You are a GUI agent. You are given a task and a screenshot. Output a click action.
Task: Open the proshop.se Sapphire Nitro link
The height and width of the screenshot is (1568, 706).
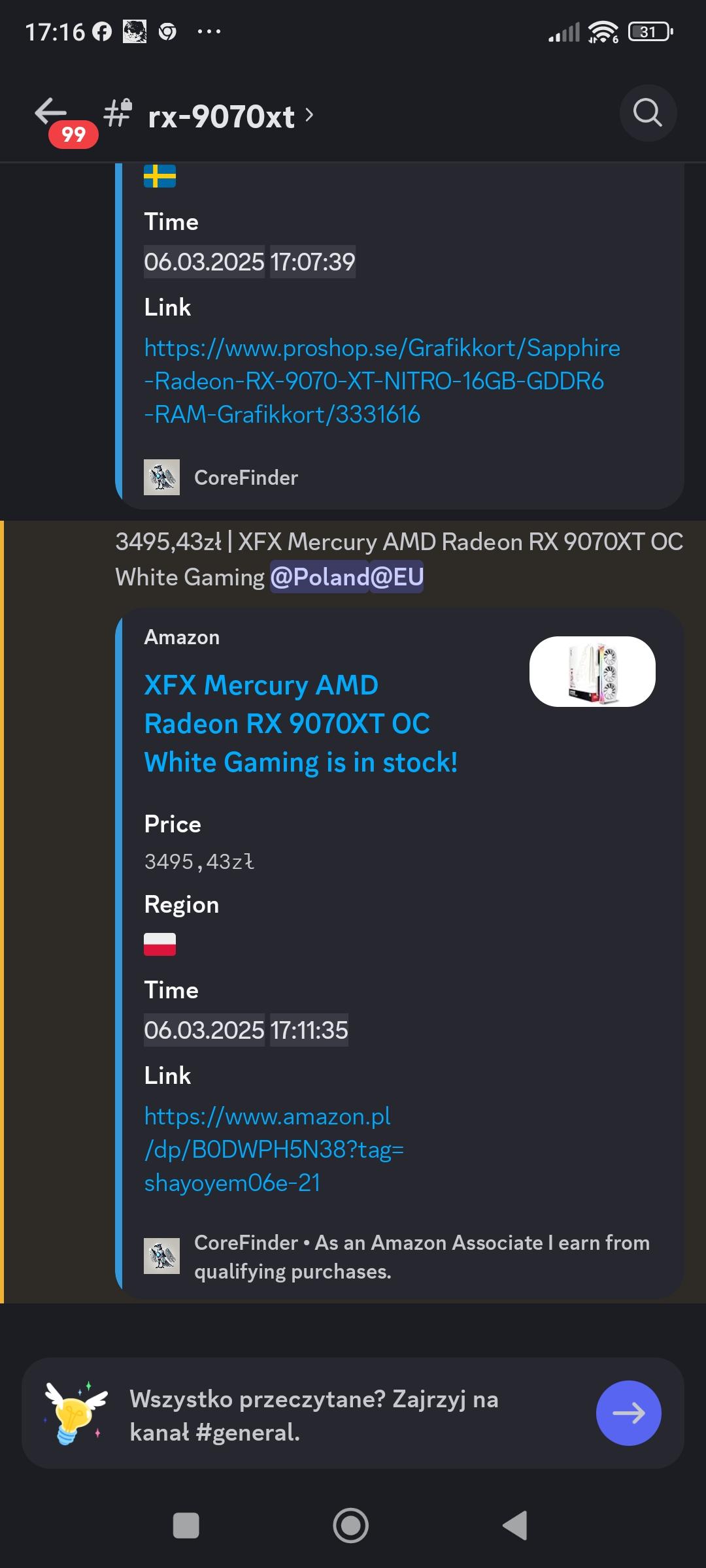click(x=382, y=381)
